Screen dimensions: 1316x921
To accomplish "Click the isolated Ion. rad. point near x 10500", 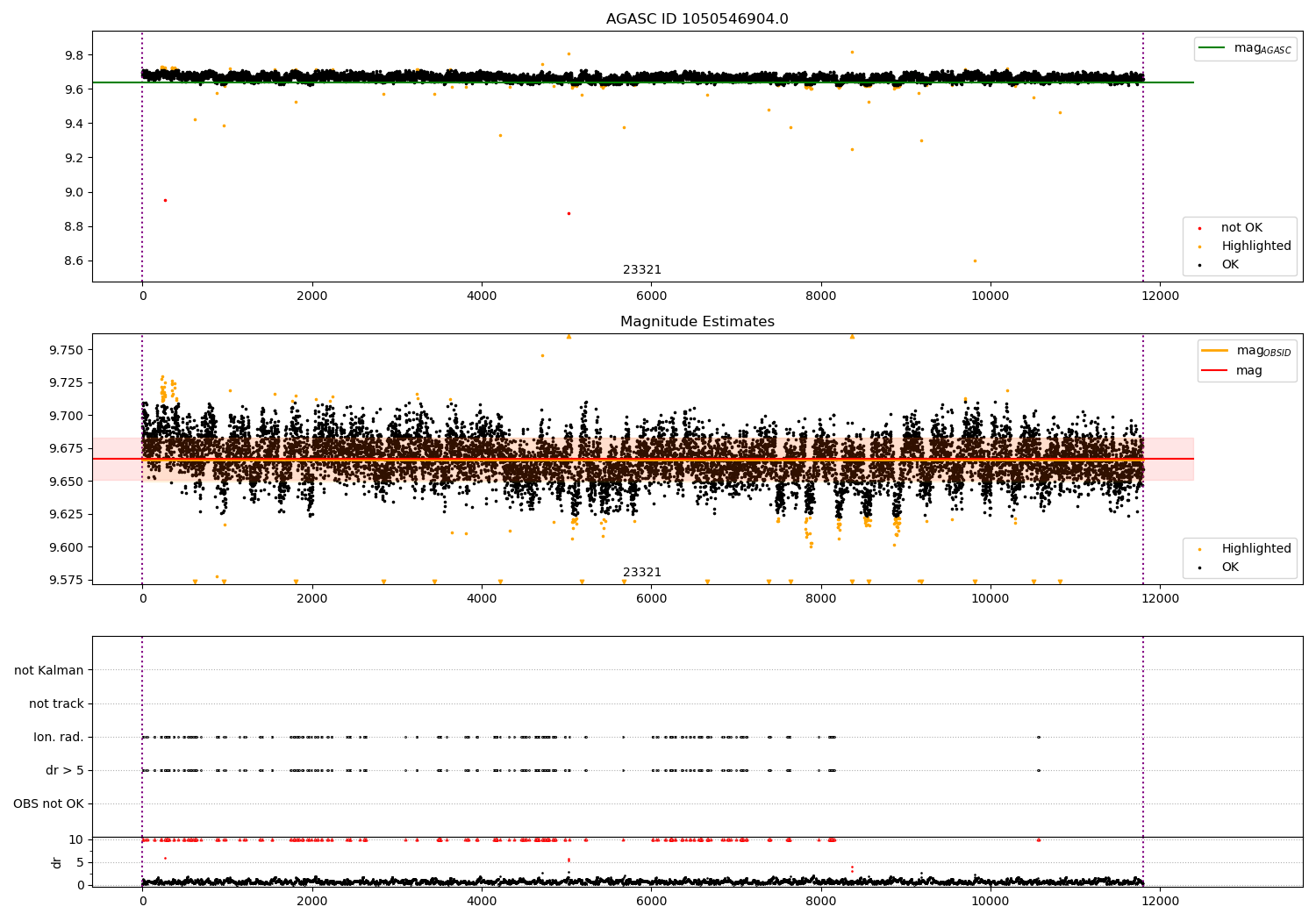I will 1039,737.
